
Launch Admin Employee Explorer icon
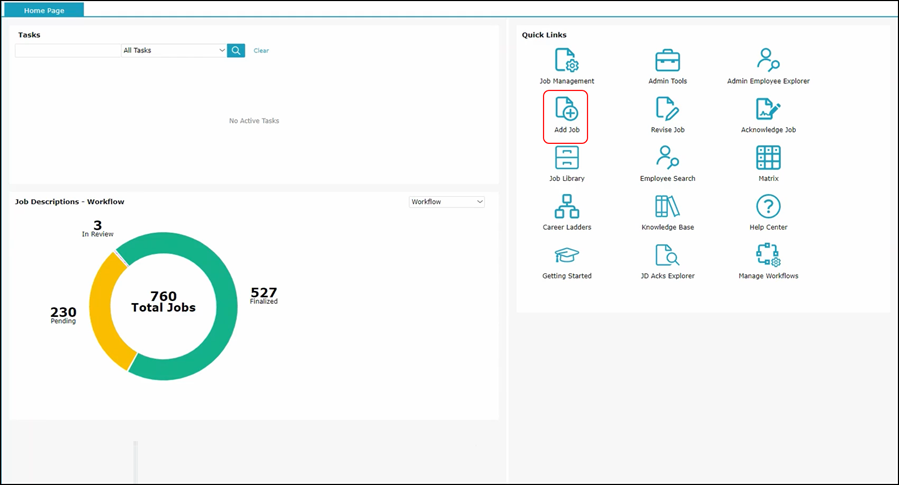tap(768, 60)
